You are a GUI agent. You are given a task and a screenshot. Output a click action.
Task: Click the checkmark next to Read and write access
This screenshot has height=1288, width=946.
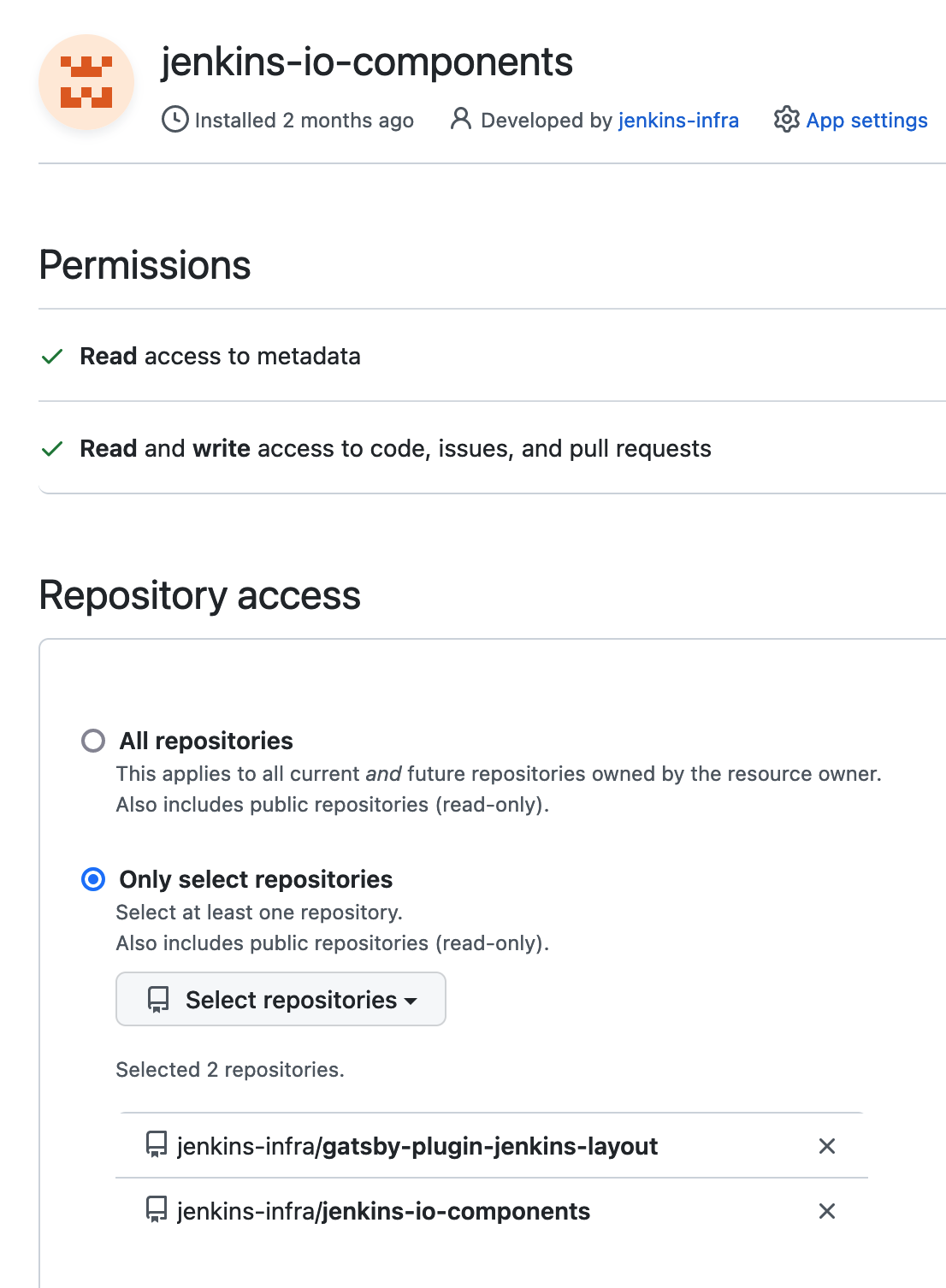click(52, 448)
